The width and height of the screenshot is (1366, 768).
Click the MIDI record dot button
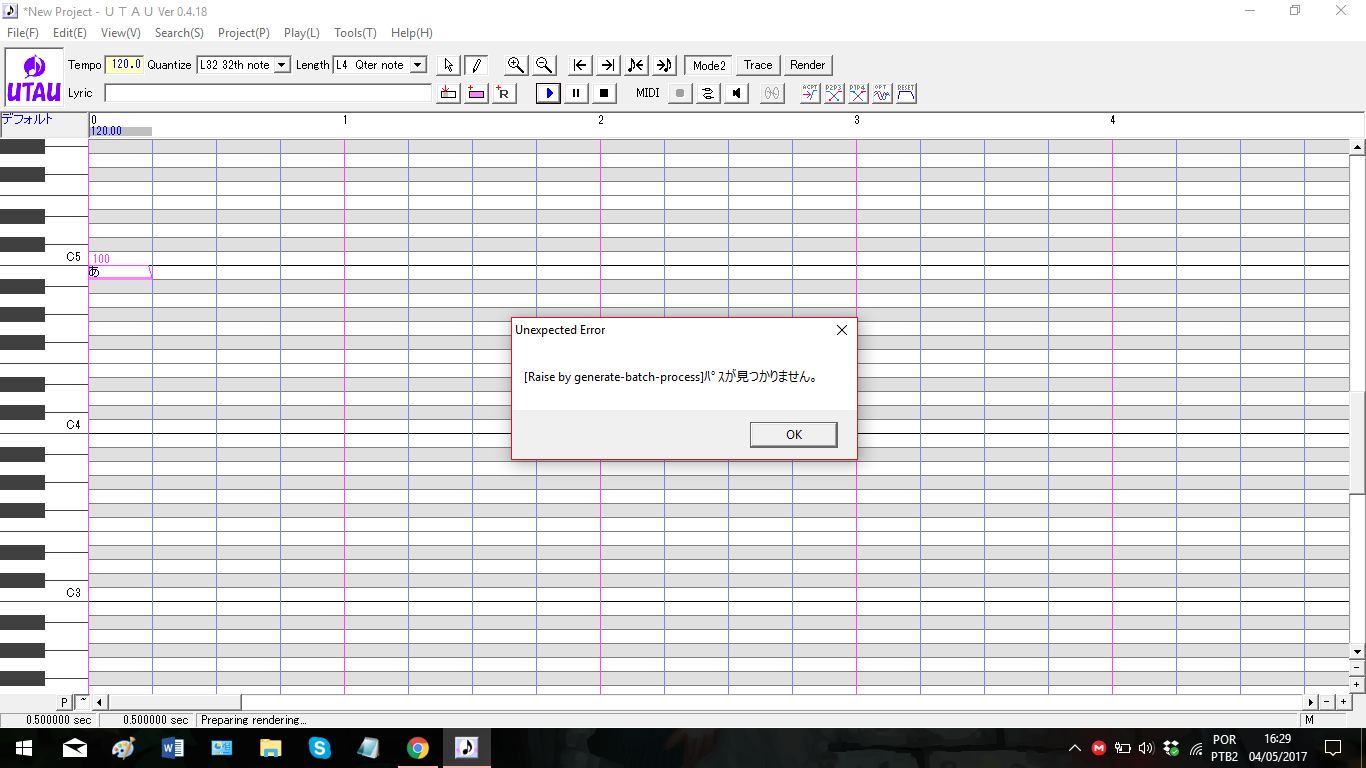pos(680,93)
